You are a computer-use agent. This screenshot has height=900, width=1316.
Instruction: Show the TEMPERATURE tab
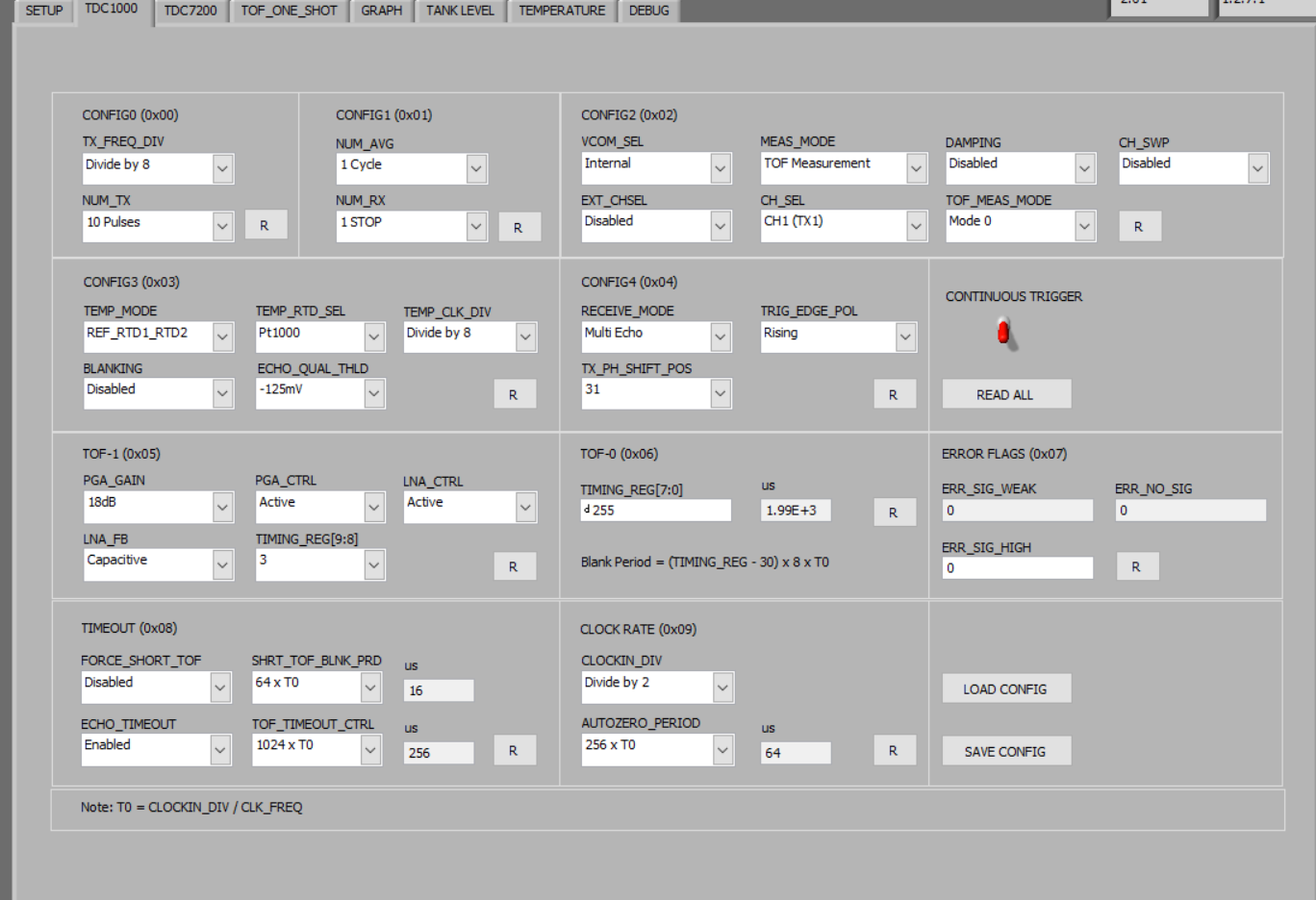click(563, 11)
